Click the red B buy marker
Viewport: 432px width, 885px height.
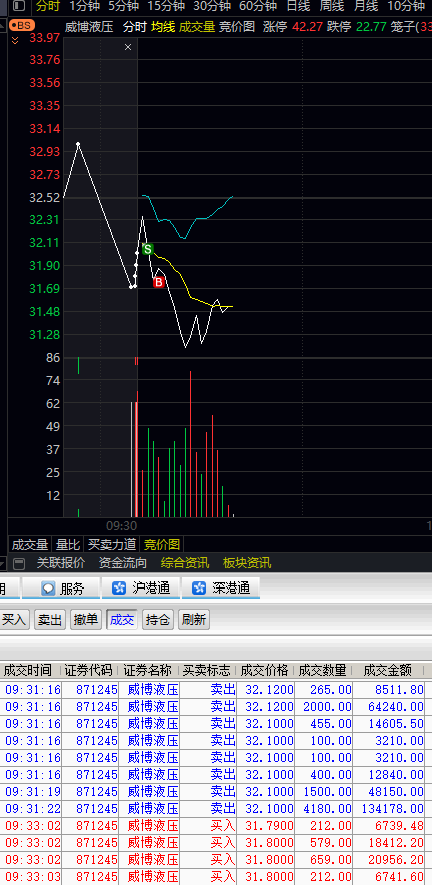coord(159,282)
